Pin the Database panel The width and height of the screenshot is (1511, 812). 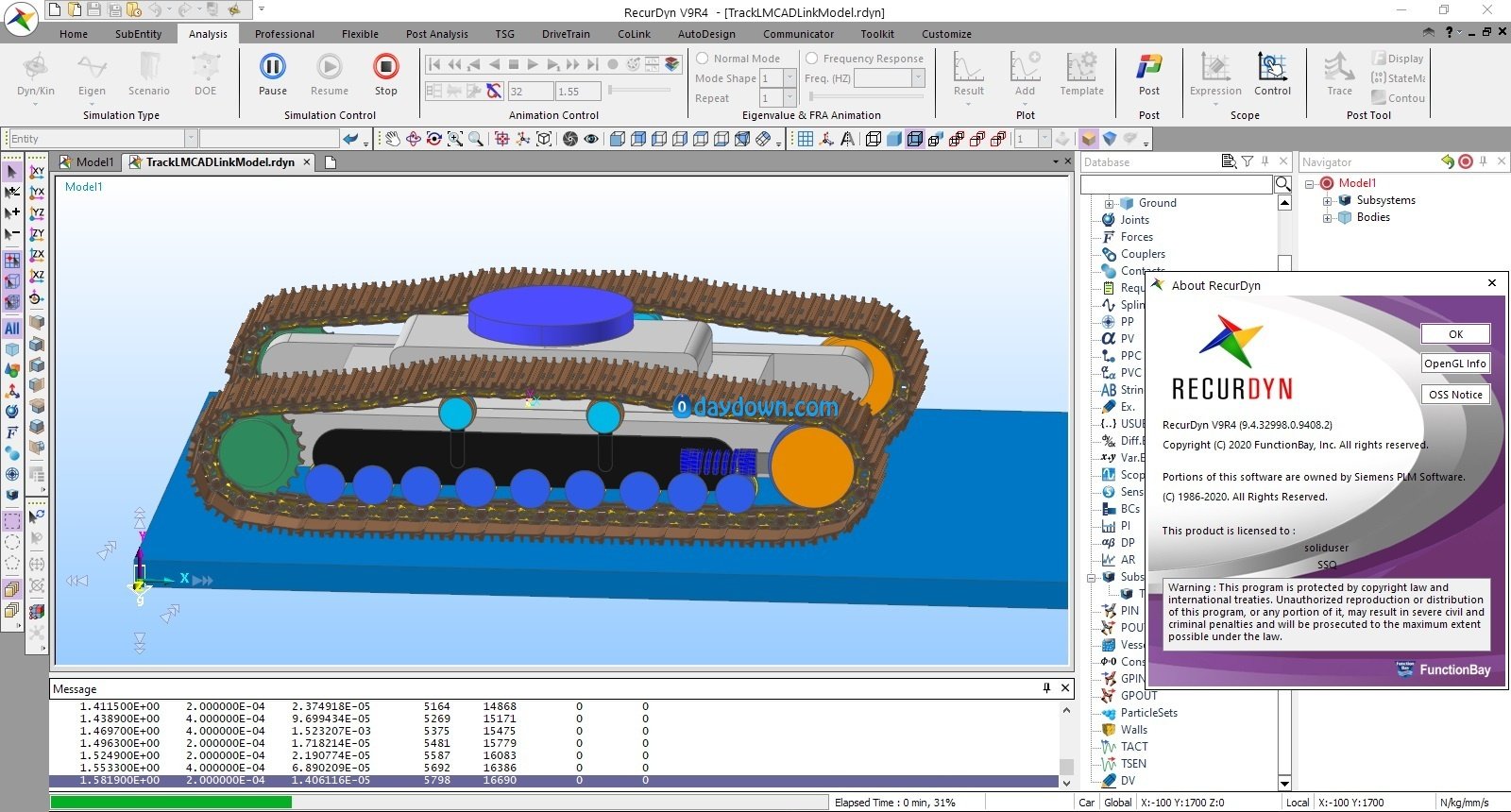[x=1265, y=161]
